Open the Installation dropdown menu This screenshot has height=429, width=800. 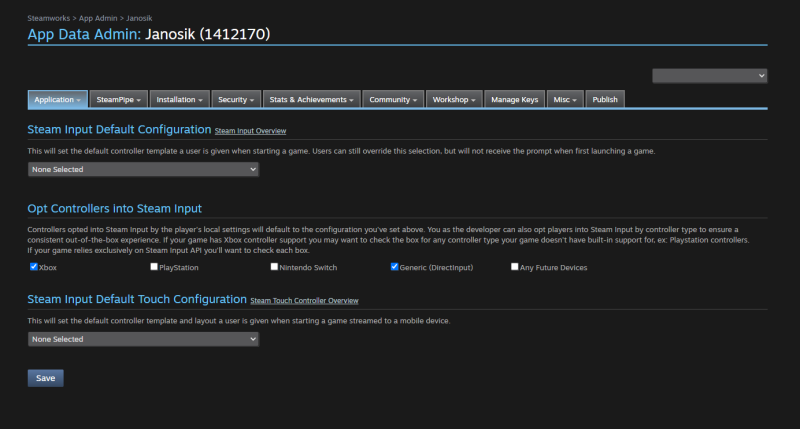[x=180, y=99]
